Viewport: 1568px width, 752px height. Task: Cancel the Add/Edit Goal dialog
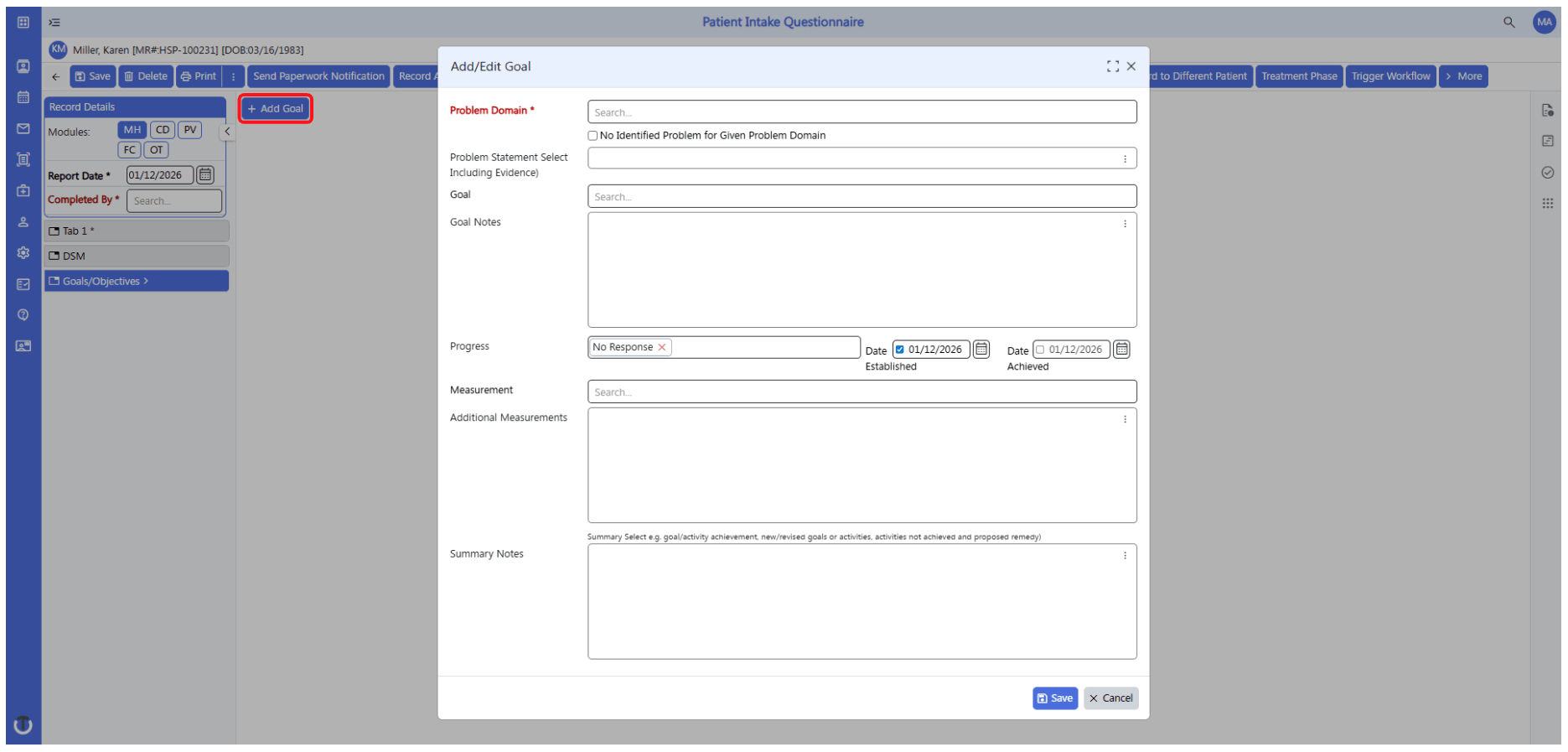point(1110,698)
